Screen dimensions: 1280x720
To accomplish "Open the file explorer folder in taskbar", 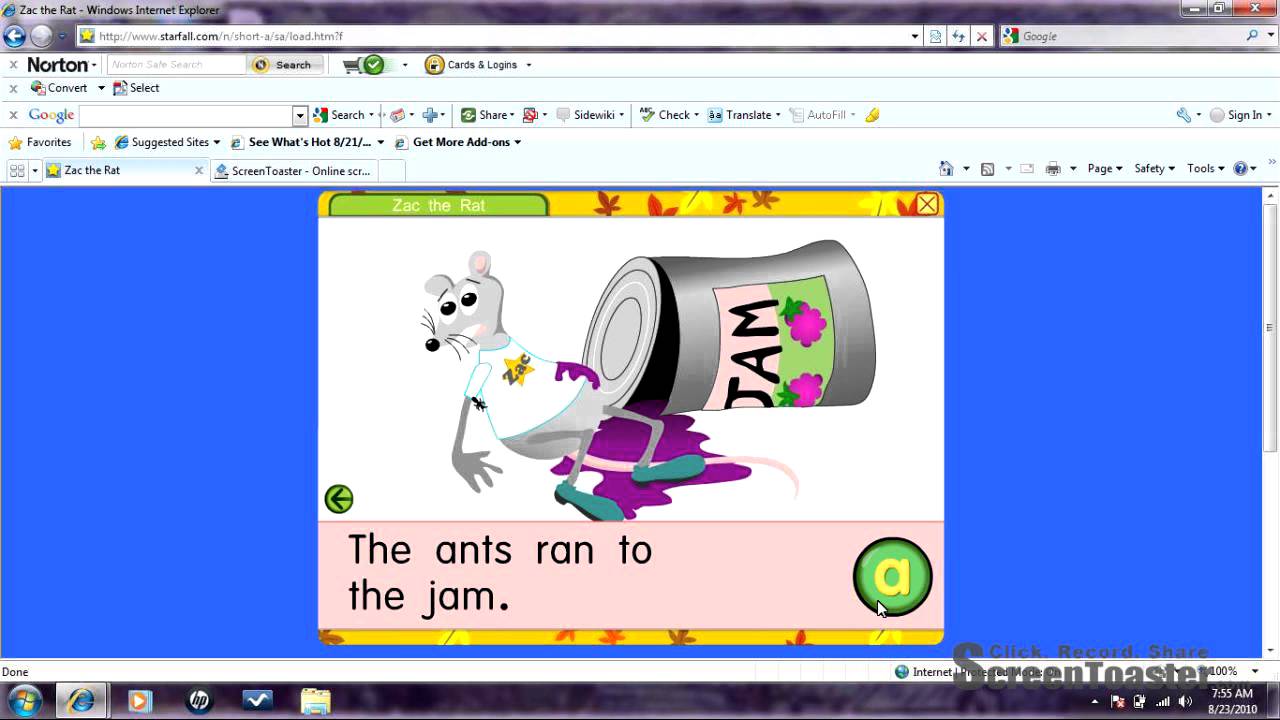I will click(x=315, y=700).
